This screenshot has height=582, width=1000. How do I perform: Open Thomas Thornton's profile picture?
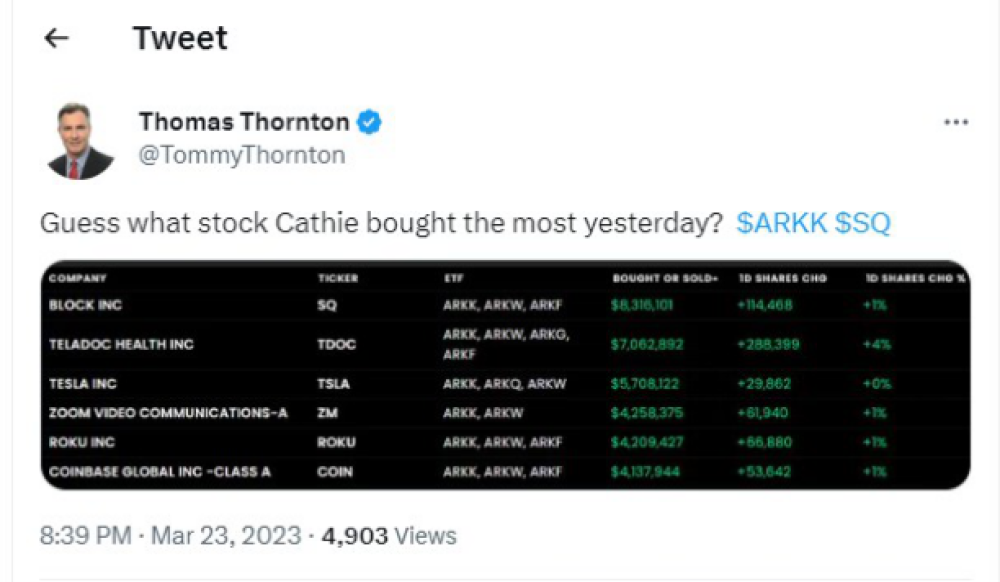pos(81,140)
